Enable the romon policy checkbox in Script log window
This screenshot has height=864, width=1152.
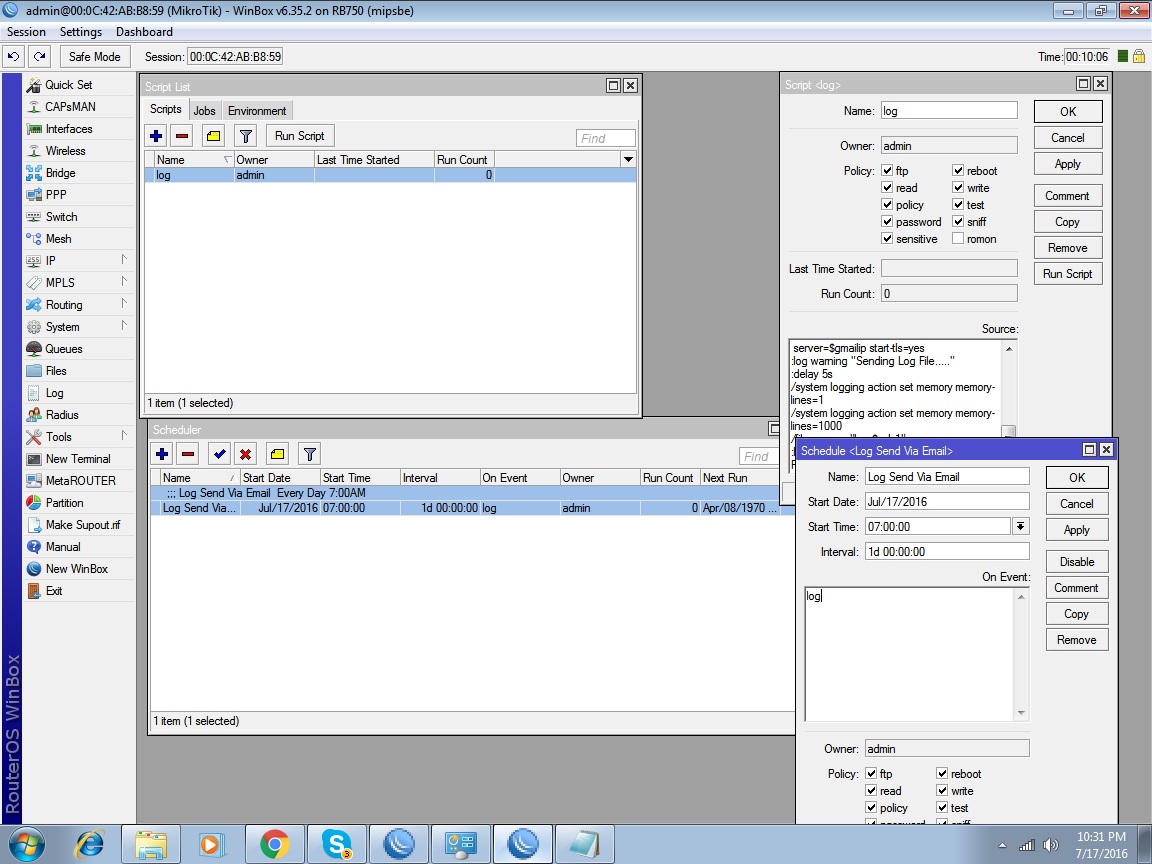958,238
